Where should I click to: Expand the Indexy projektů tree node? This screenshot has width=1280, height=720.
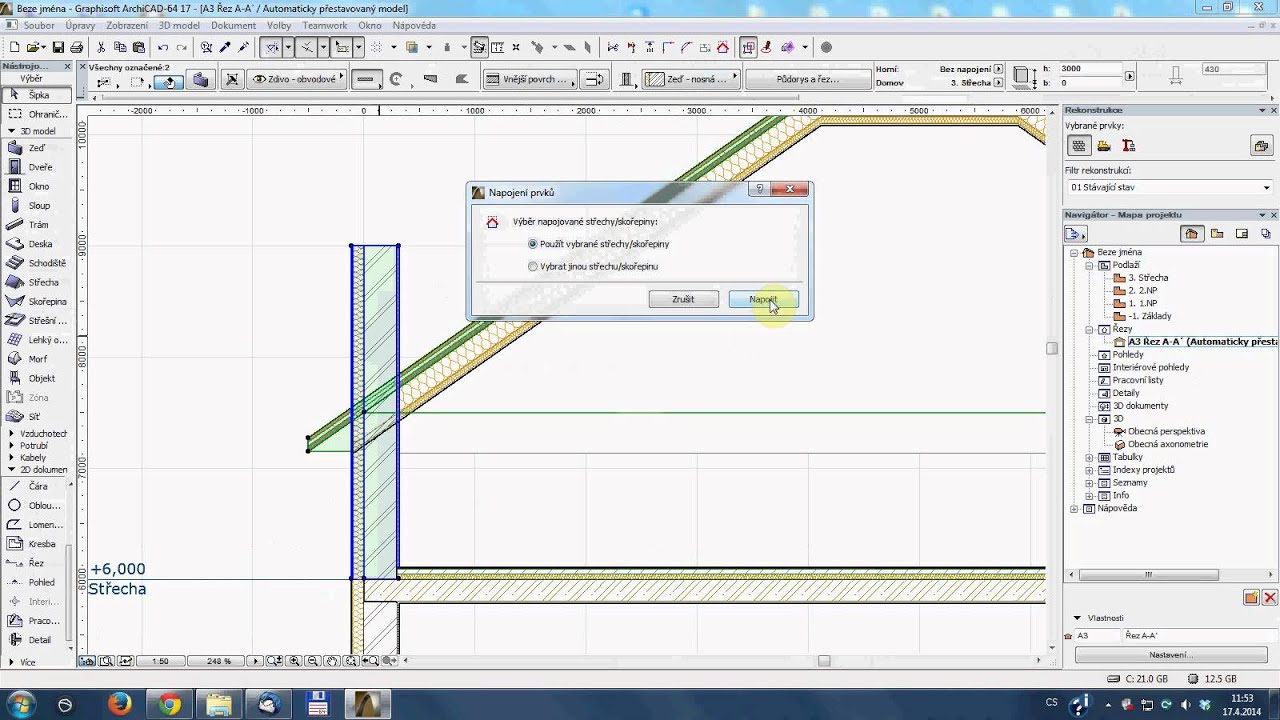1090,470
